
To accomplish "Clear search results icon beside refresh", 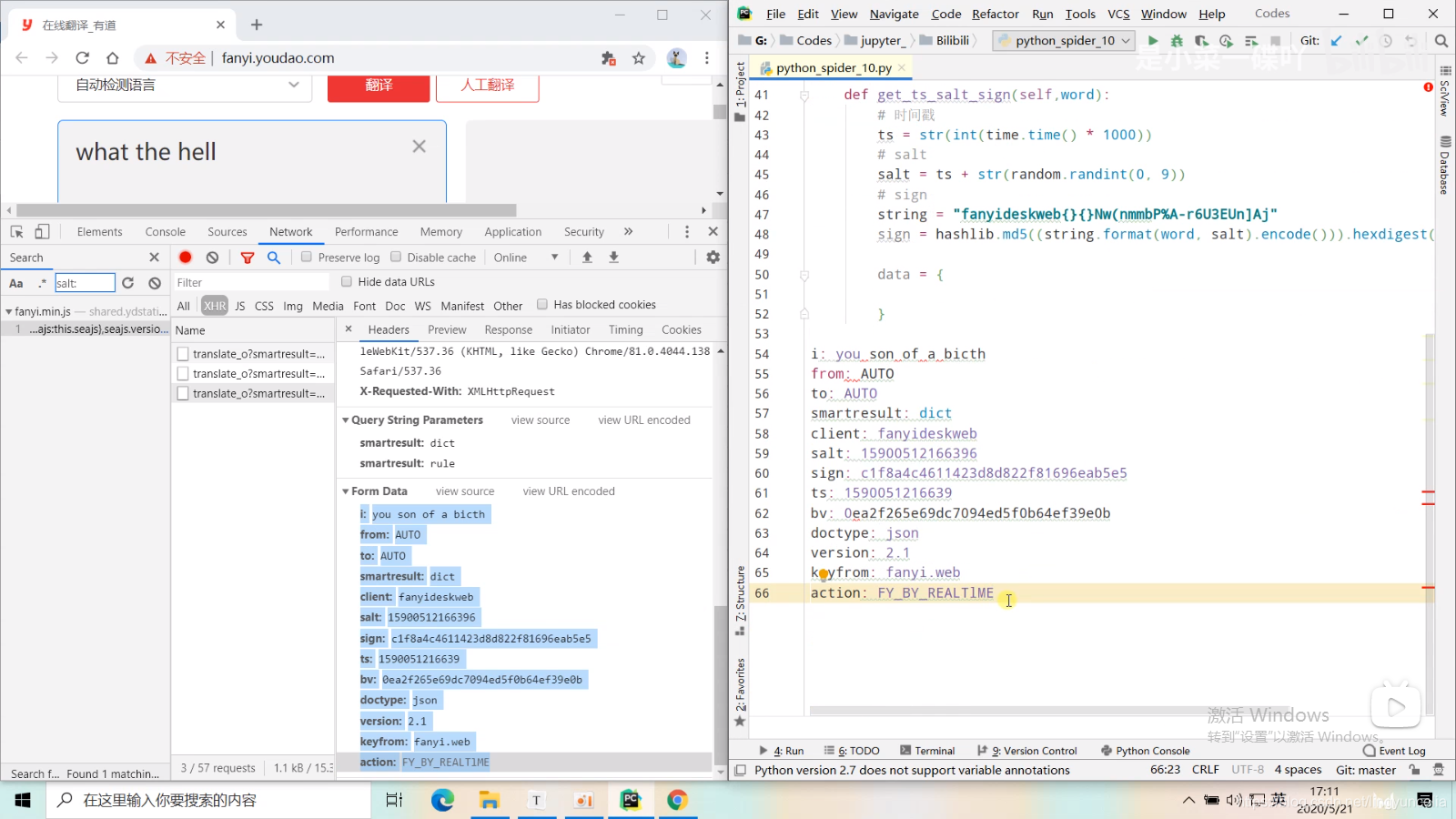I will 155,283.
